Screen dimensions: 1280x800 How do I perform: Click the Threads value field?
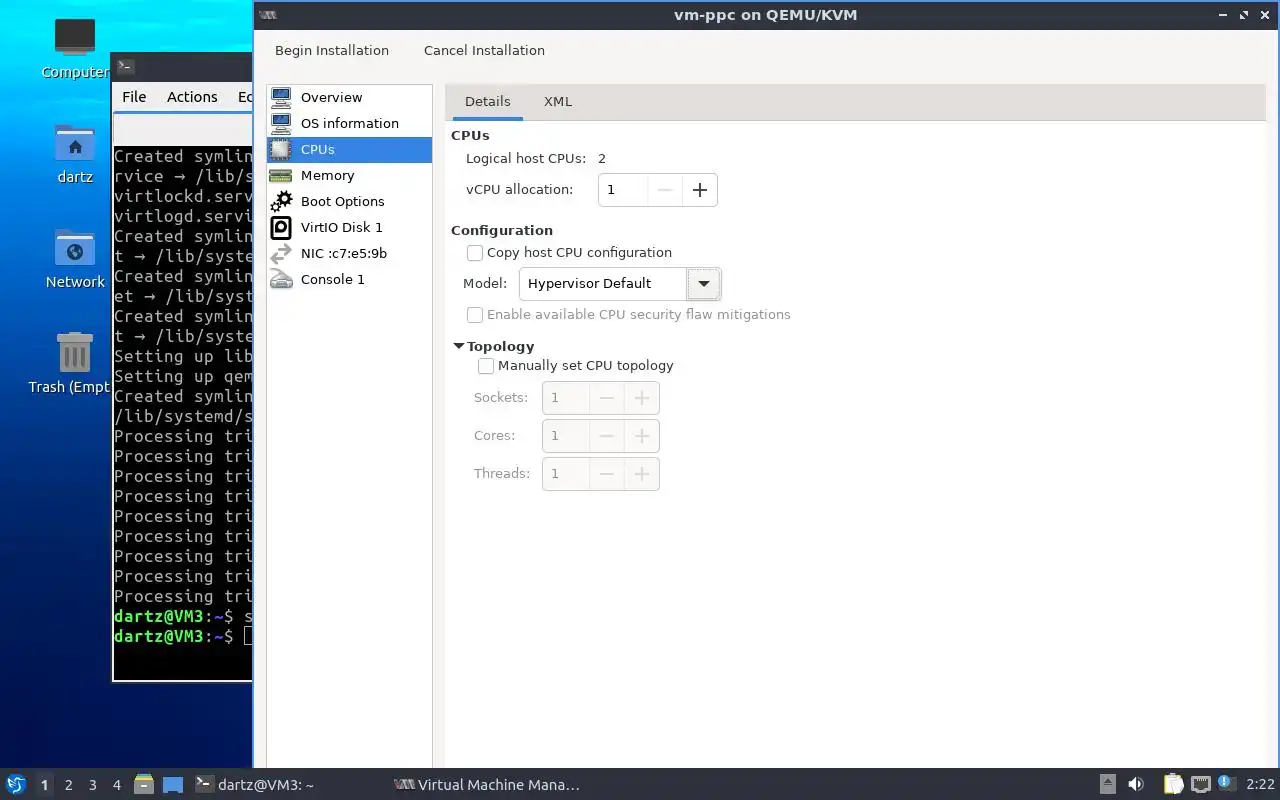click(566, 474)
